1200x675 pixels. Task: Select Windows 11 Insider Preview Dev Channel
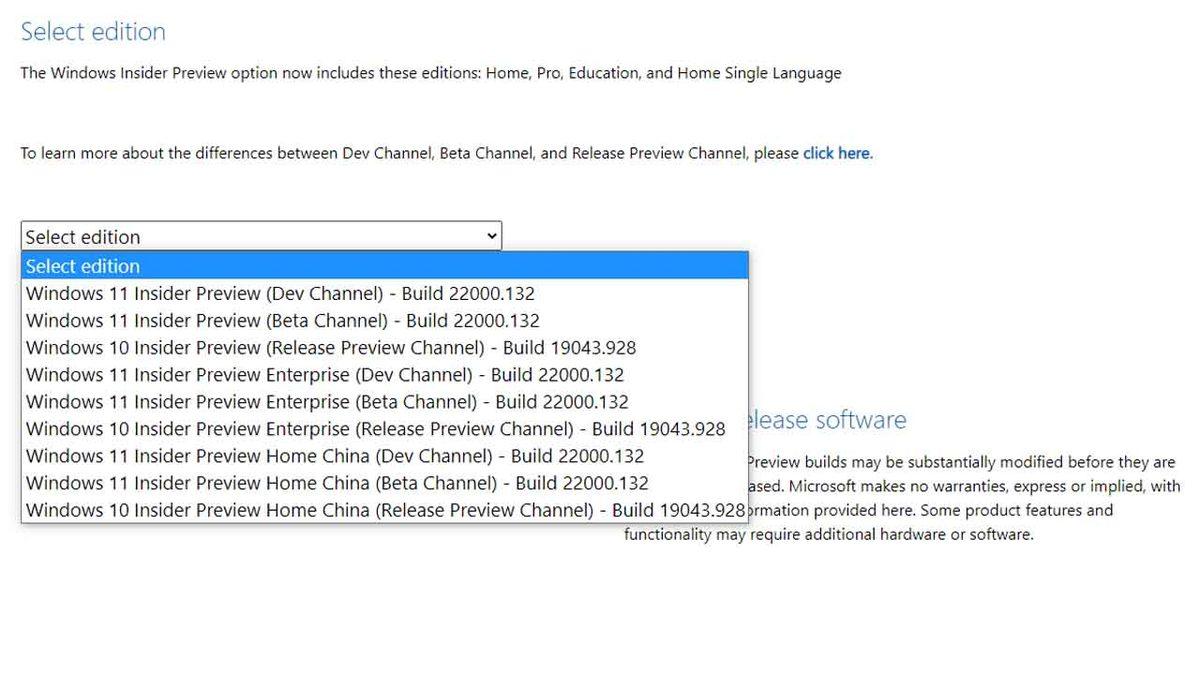(280, 293)
